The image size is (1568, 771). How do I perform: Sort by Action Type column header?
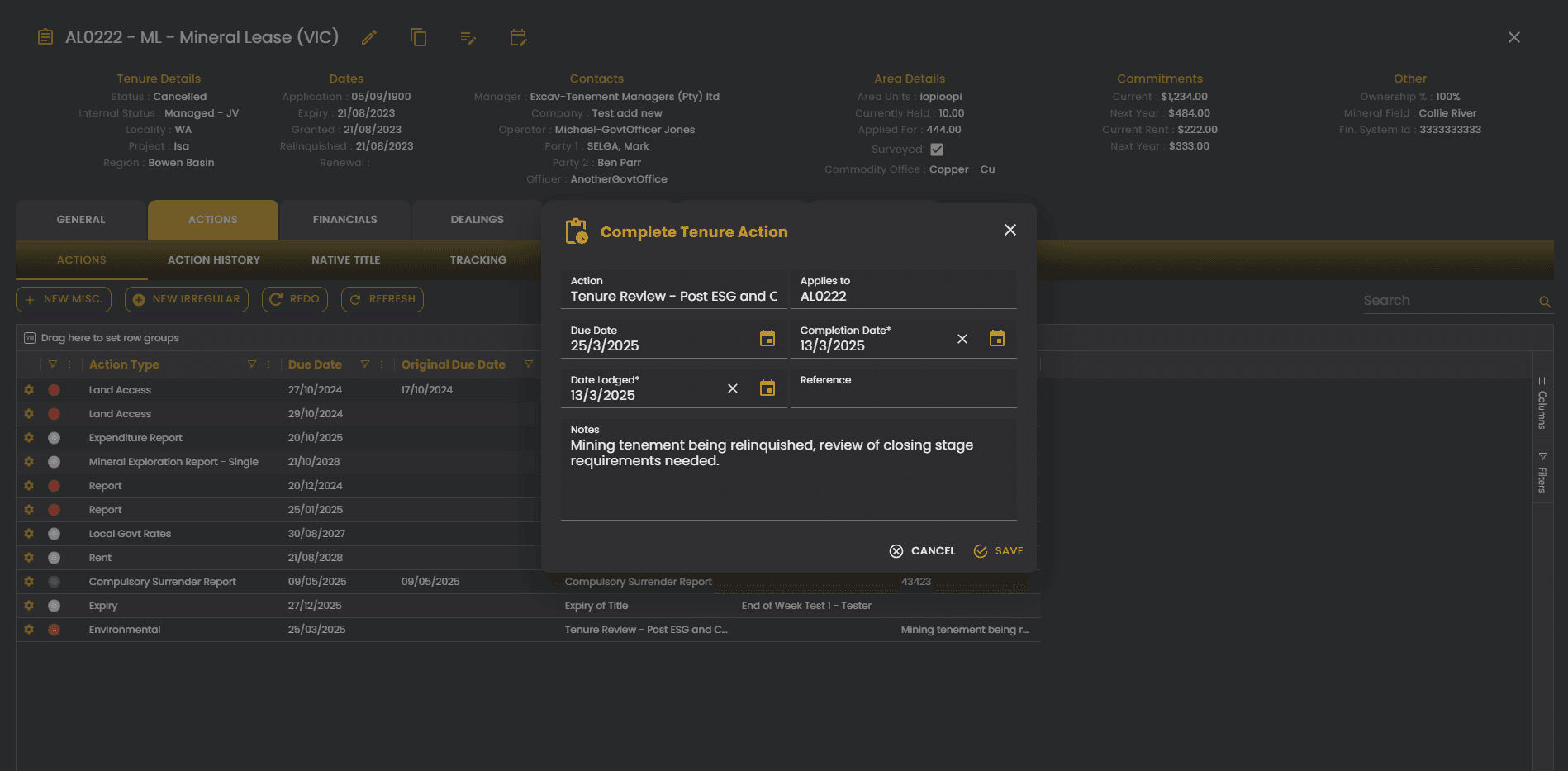click(124, 364)
